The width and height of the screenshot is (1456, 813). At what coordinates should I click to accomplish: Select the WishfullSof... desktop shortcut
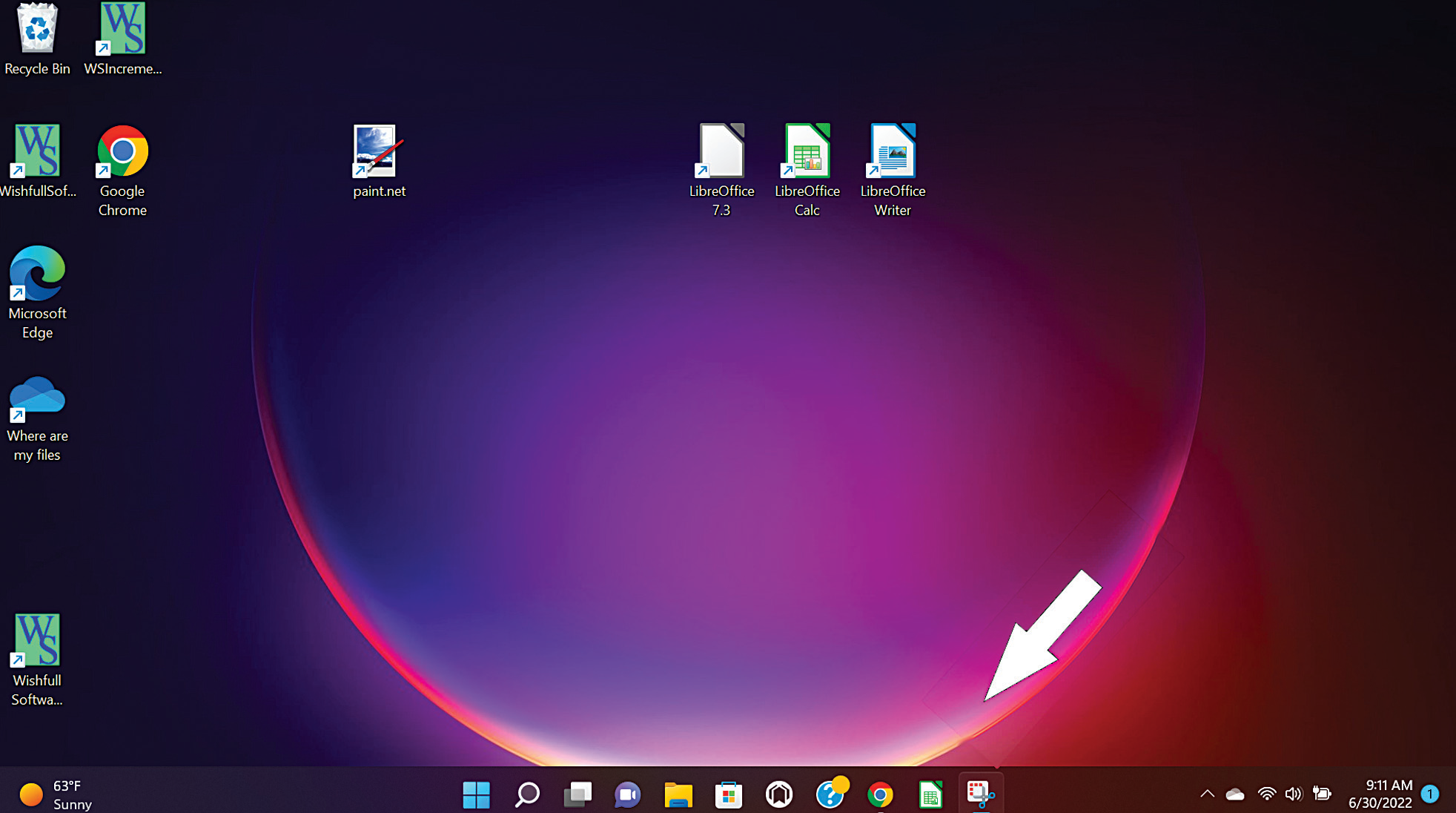pyautogui.click(x=37, y=161)
